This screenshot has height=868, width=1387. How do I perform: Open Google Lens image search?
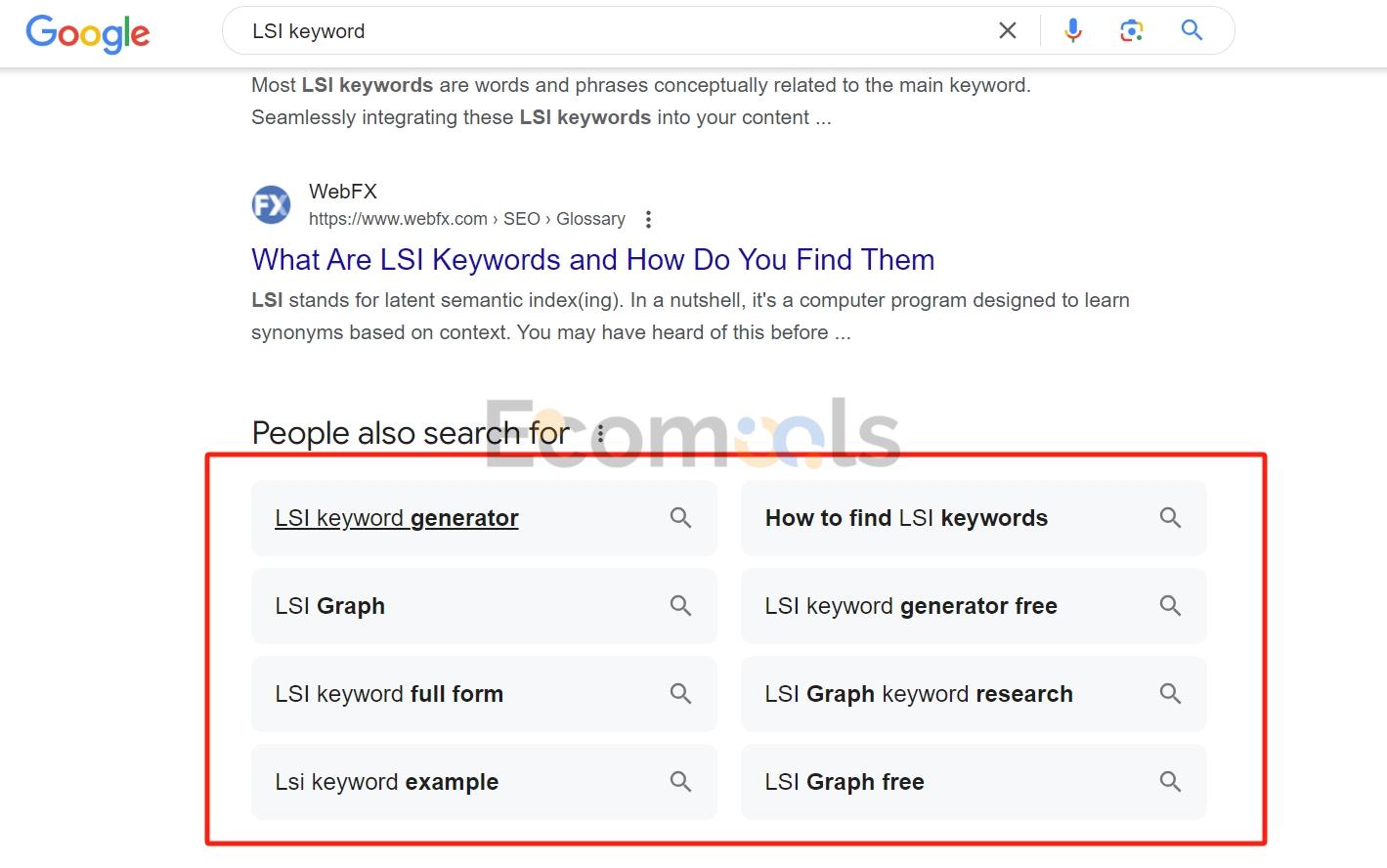[1132, 31]
